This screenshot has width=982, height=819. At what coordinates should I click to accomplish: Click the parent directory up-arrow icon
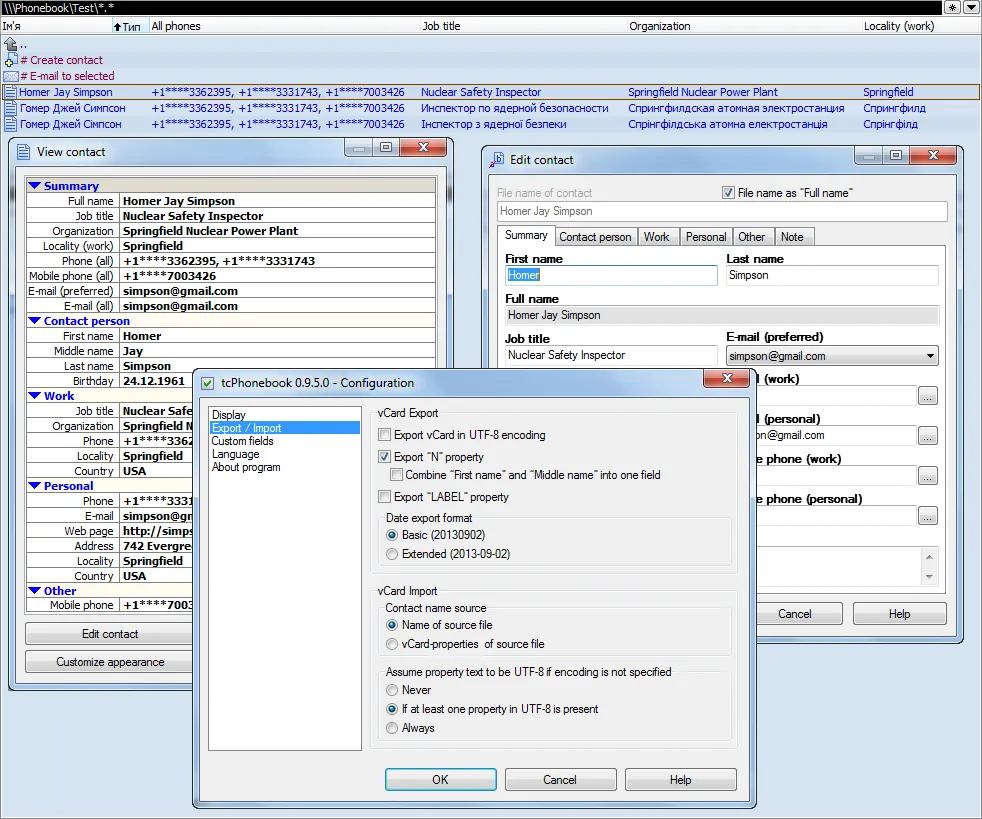10,44
